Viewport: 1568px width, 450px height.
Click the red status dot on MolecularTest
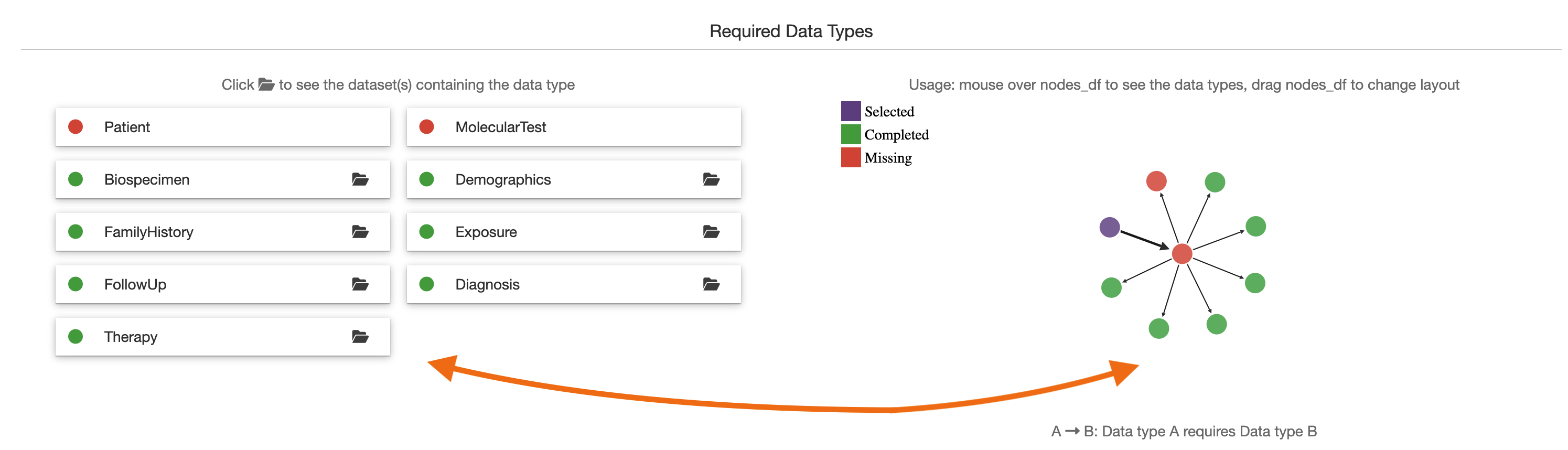(428, 126)
